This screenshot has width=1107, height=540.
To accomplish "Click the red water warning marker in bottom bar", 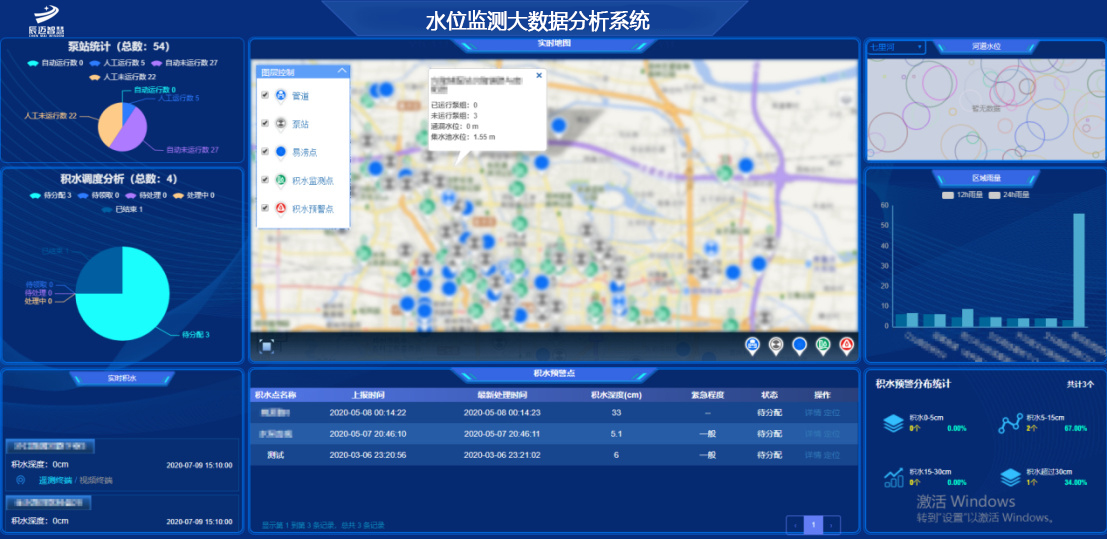I will [846, 346].
